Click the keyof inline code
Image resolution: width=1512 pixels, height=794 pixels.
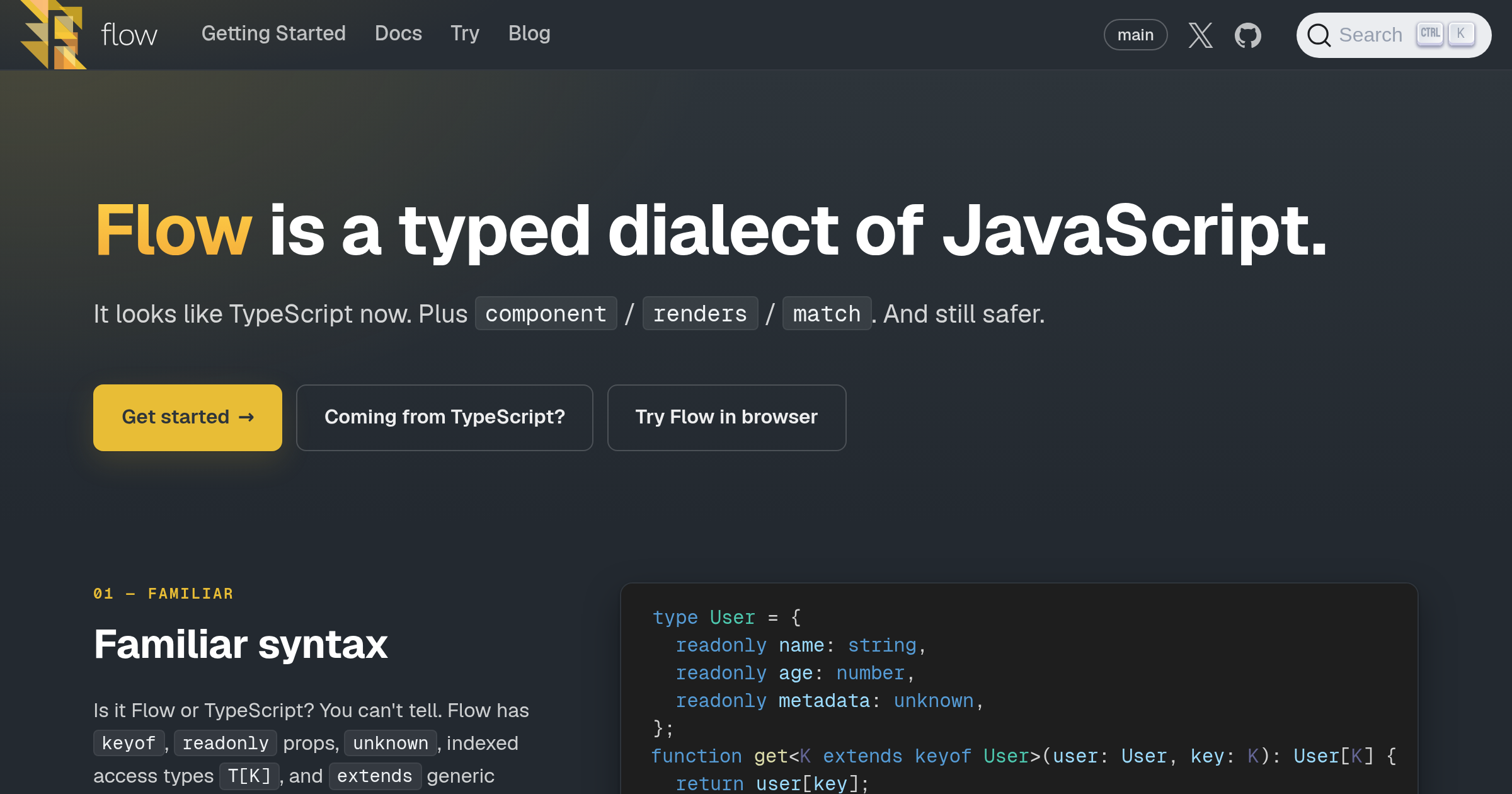coord(129,743)
